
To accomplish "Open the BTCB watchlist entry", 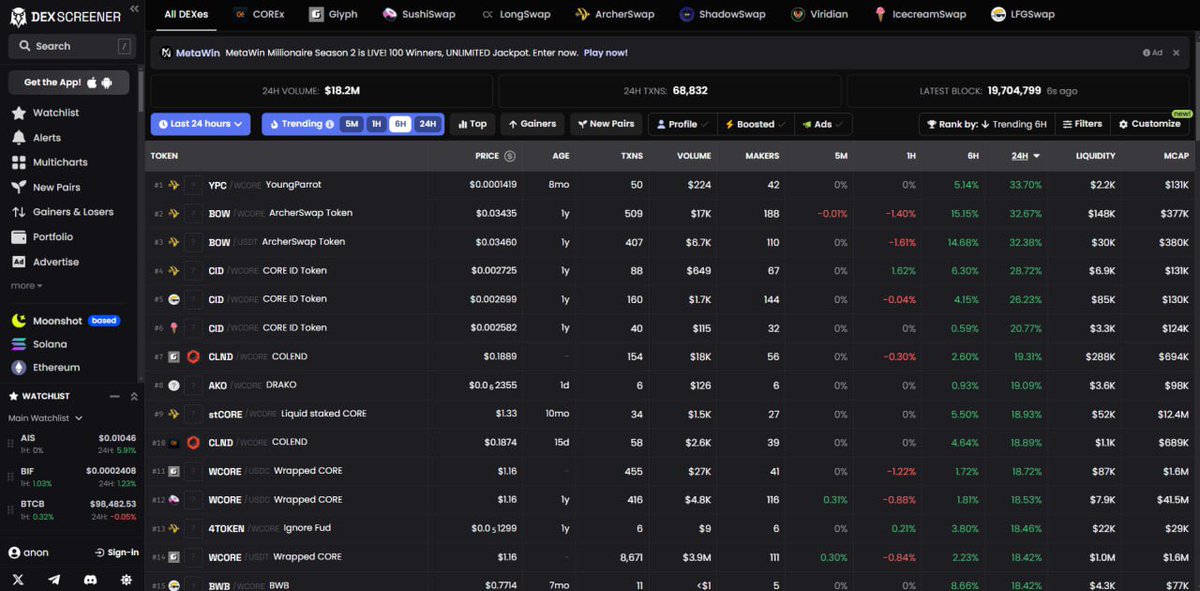I will 72,509.
